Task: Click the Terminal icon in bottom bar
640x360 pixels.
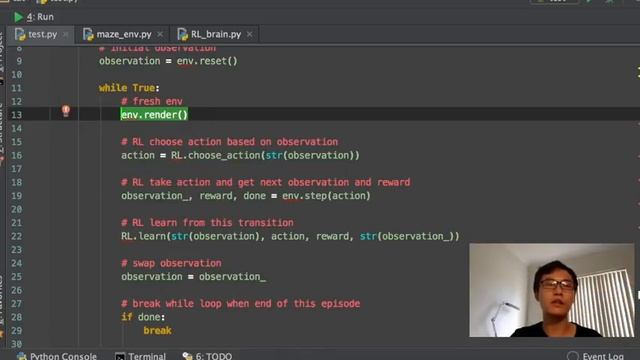Action: [x=120, y=356]
